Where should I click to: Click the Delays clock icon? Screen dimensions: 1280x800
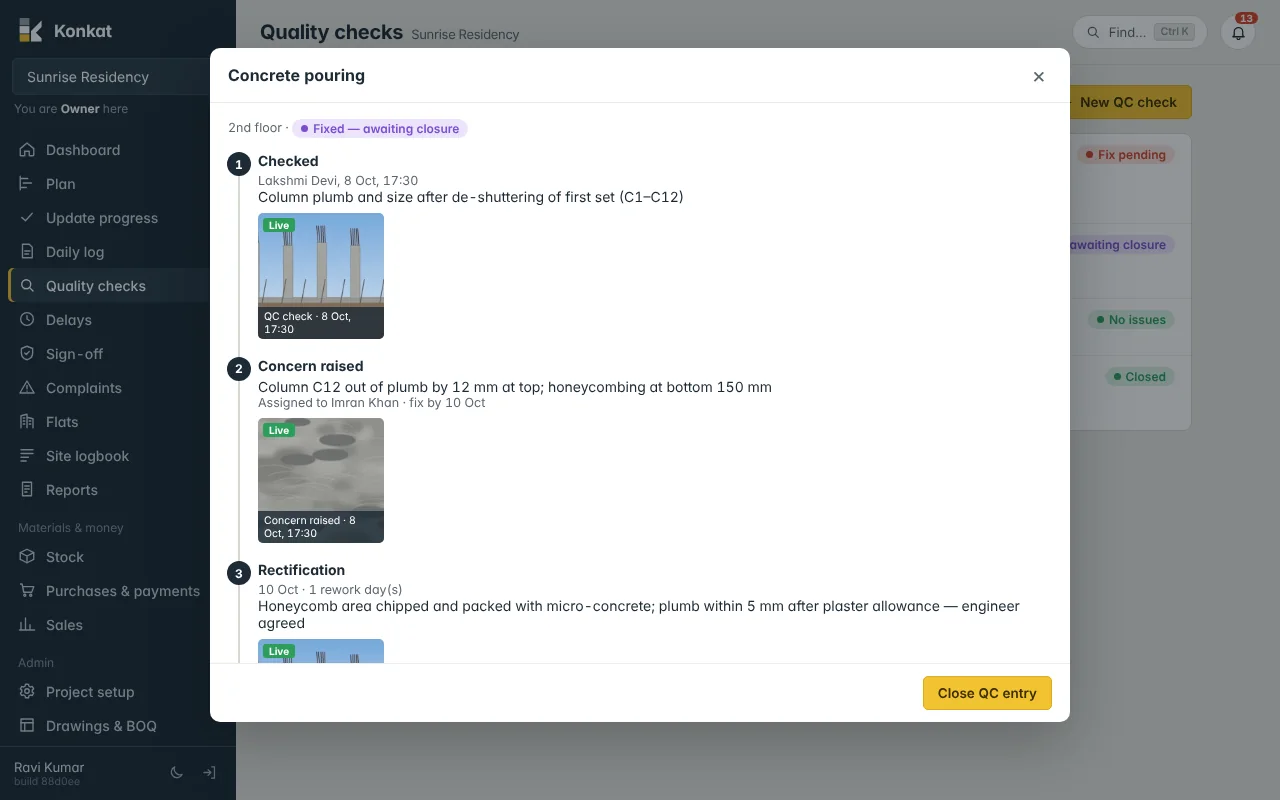click(x=27, y=320)
